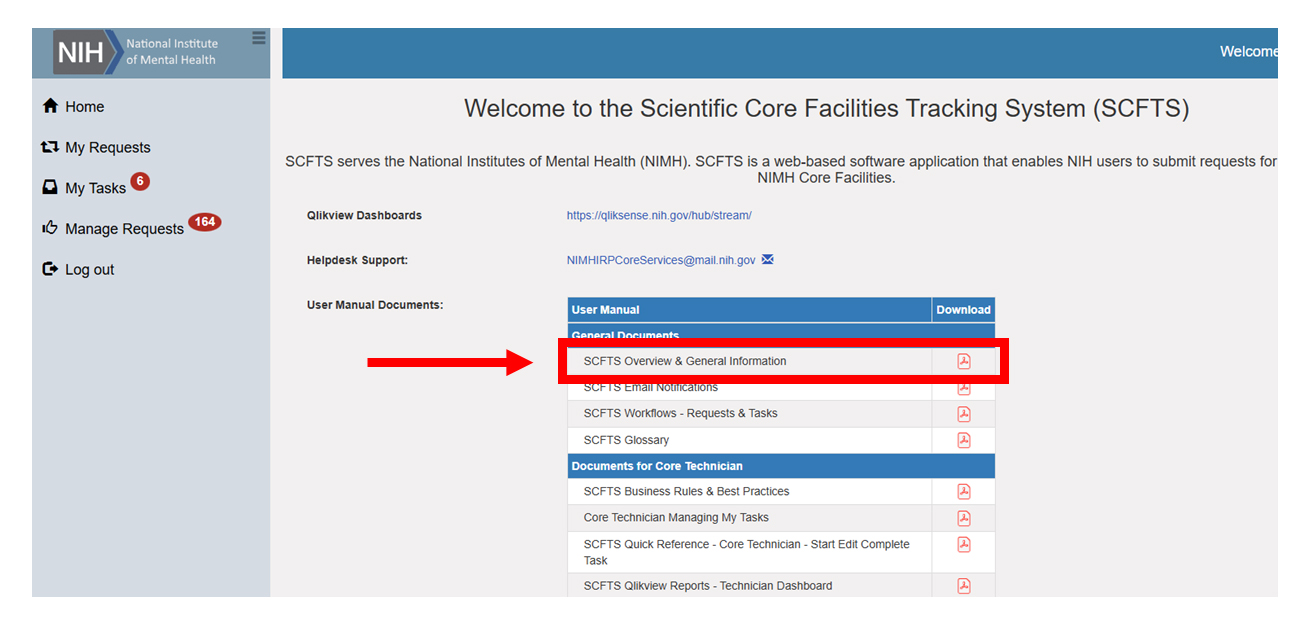Click the NIMHIRPCoreServices helpdesk email link
1312x625 pixels.
click(660, 261)
